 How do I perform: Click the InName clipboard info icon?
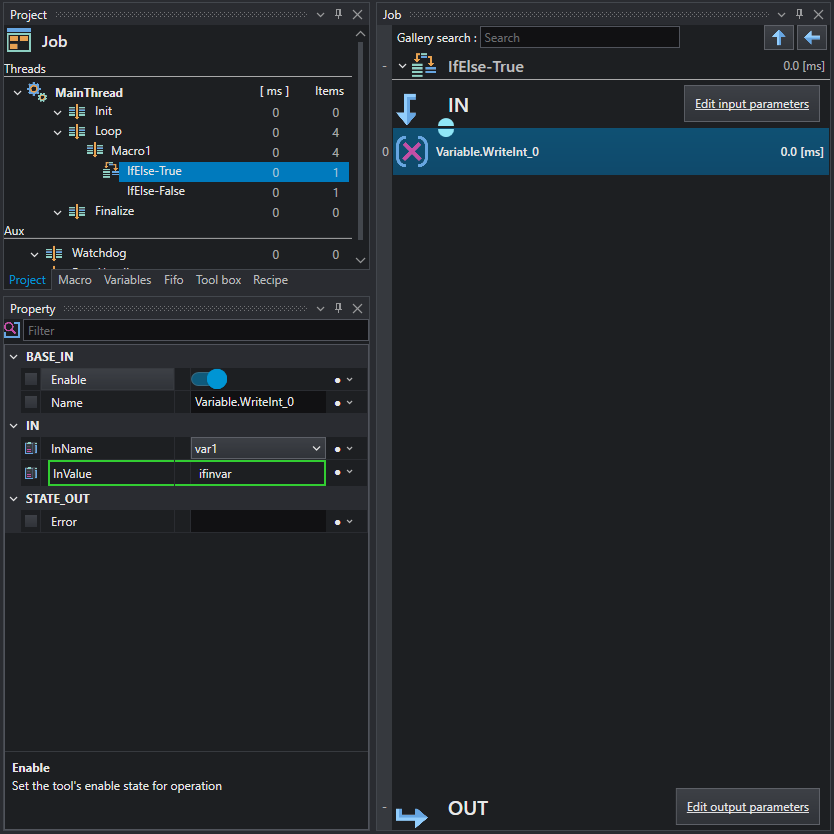tap(31, 448)
